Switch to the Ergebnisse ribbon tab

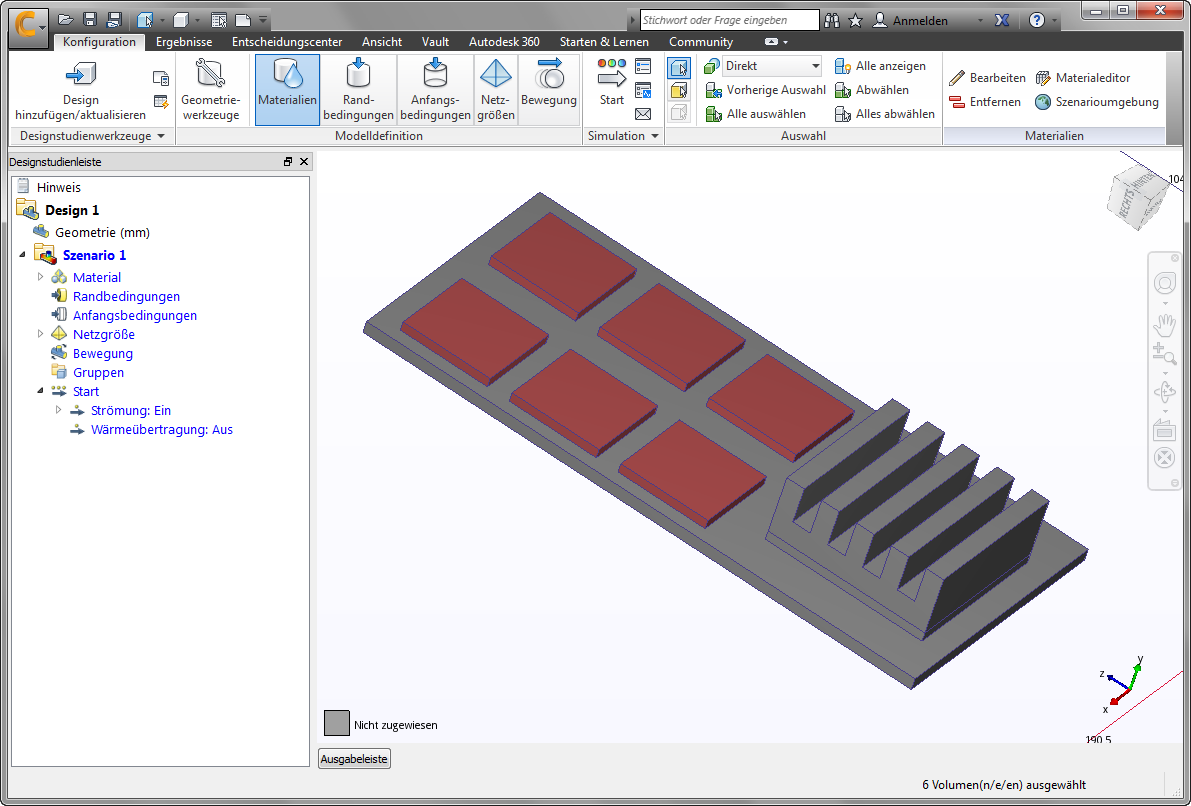click(184, 42)
